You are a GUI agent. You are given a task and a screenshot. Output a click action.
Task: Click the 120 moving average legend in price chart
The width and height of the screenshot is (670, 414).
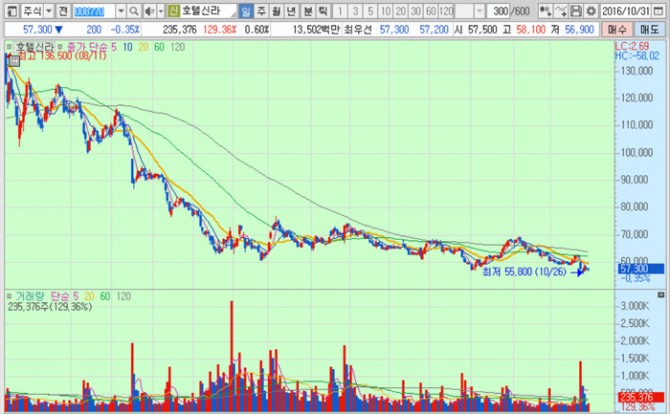pyautogui.click(x=178, y=47)
